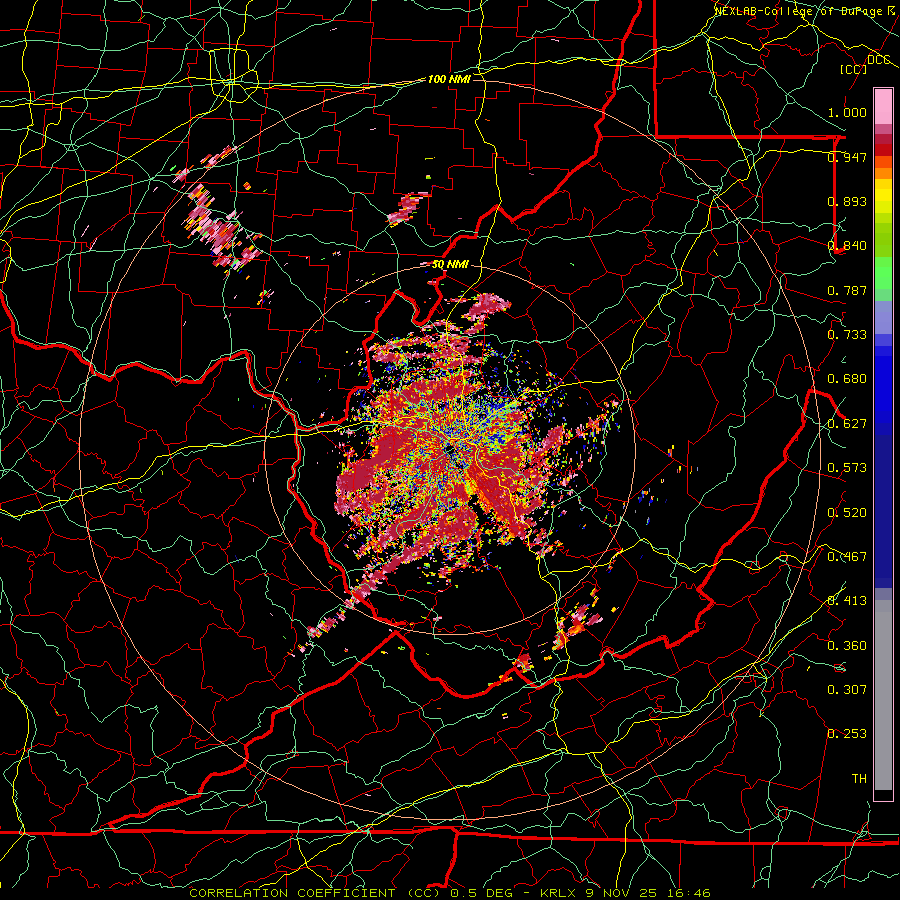Click the 0.253 scale label
Screen dimensions: 900x900
[x=847, y=734]
